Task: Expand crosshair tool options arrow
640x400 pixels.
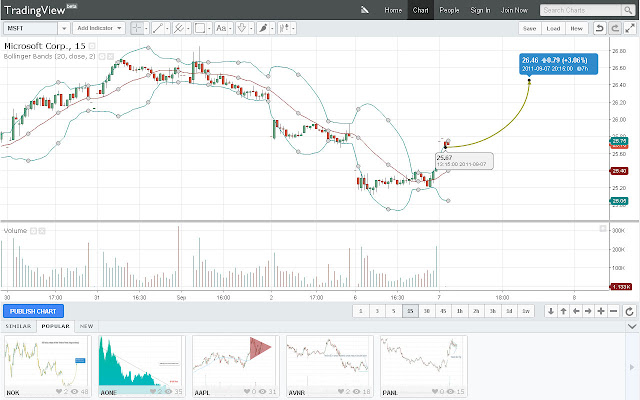Action: (146, 28)
